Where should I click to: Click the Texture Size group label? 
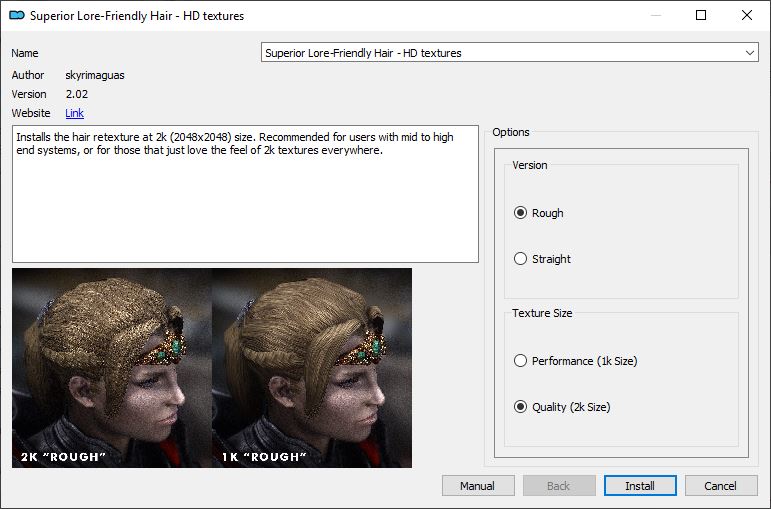tap(542, 313)
